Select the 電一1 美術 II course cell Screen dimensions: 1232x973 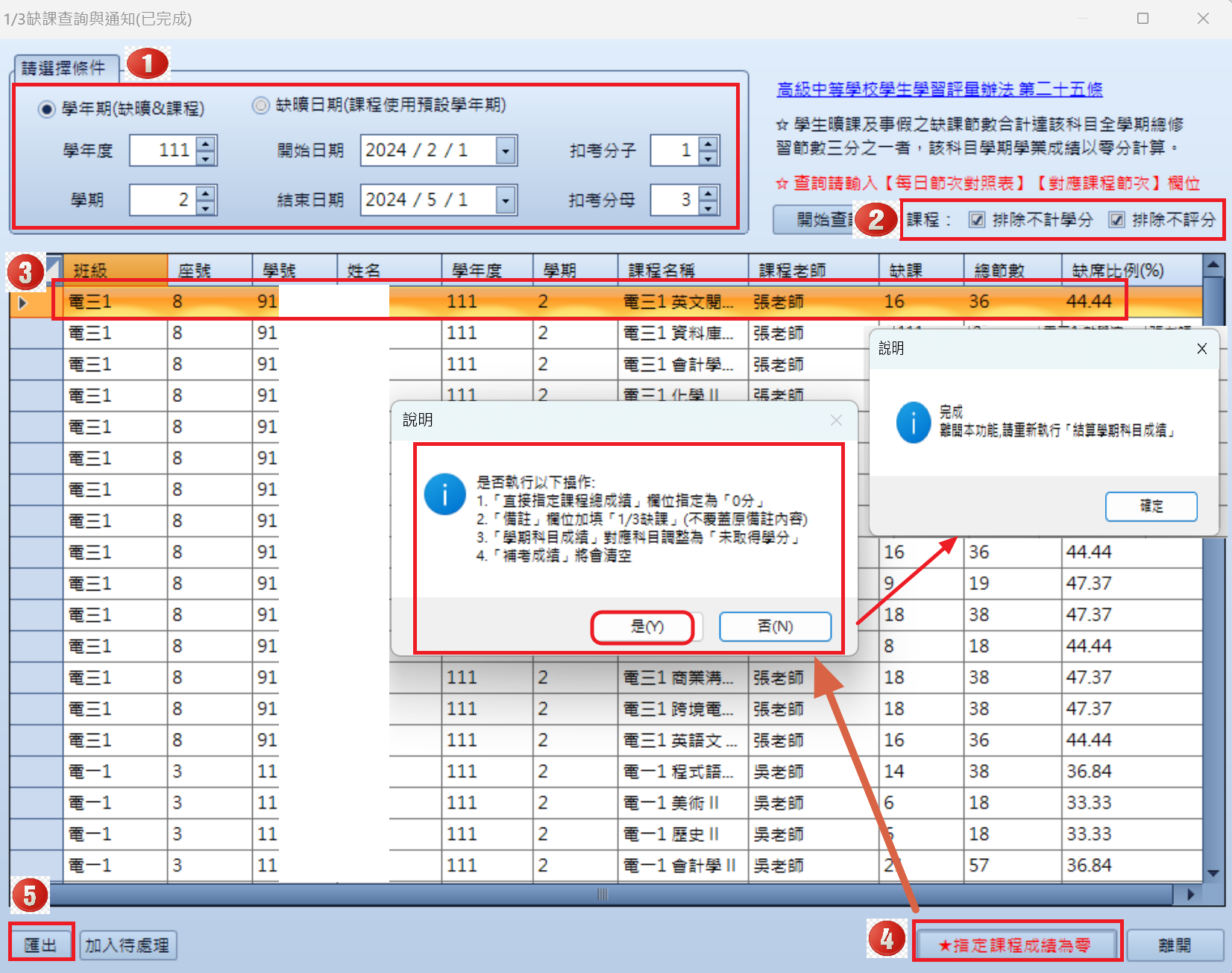pyautogui.click(x=683, y=803)
